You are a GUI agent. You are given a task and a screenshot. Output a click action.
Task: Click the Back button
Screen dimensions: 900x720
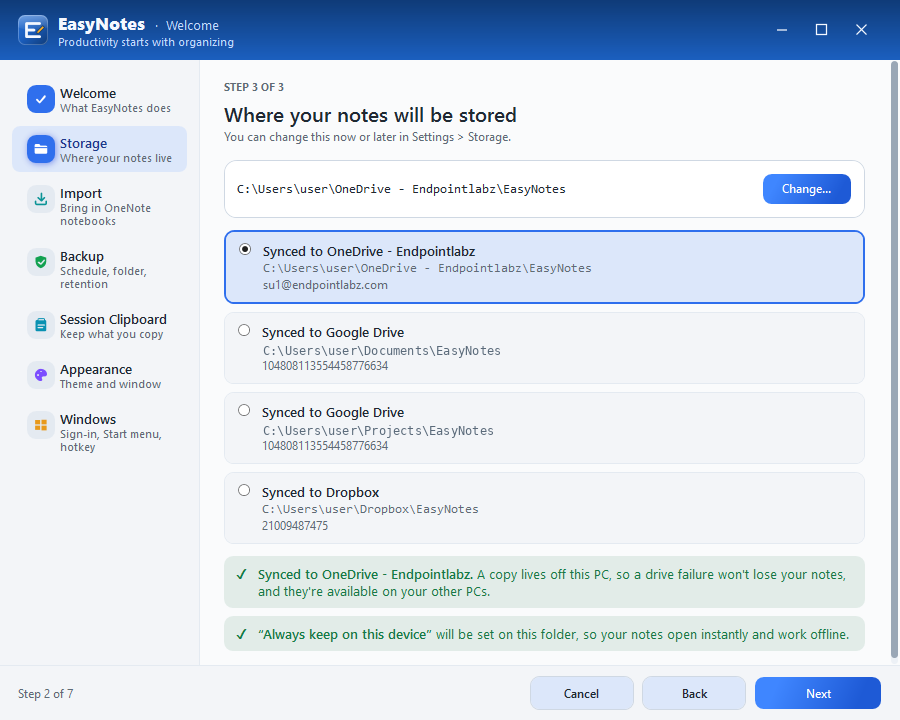pos(694,694)
